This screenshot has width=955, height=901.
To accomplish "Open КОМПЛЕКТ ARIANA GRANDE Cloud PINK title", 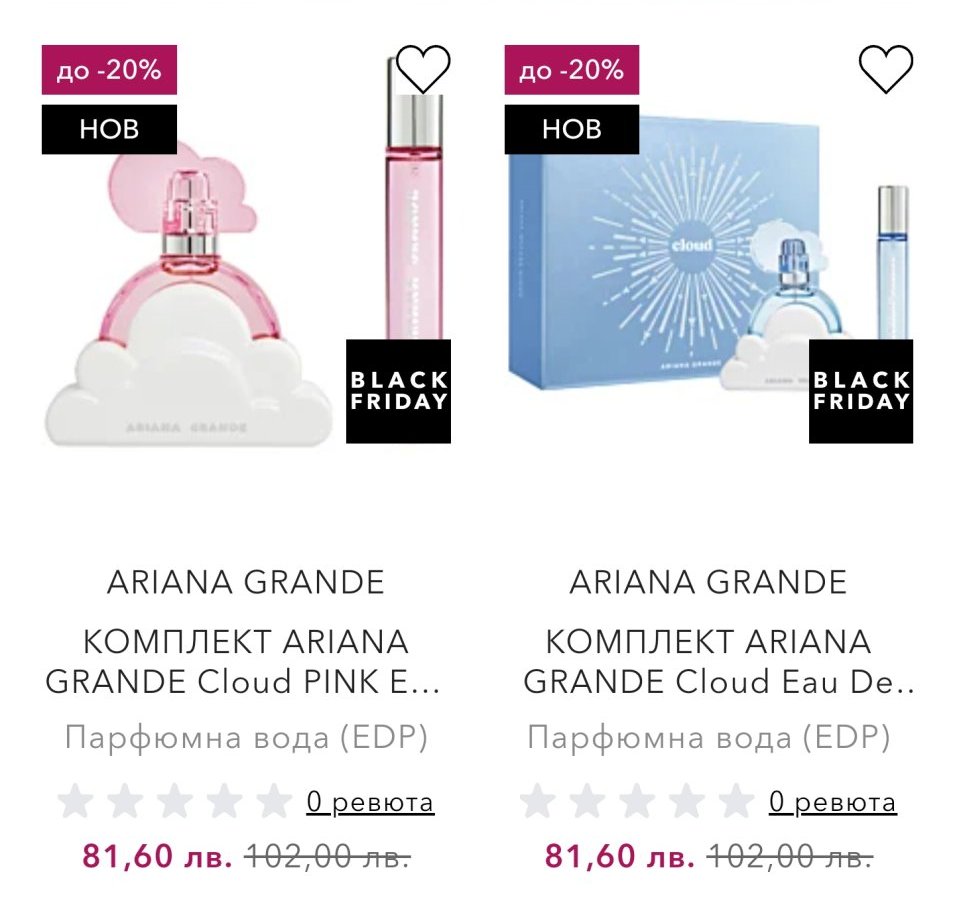I will pos(244,661).
